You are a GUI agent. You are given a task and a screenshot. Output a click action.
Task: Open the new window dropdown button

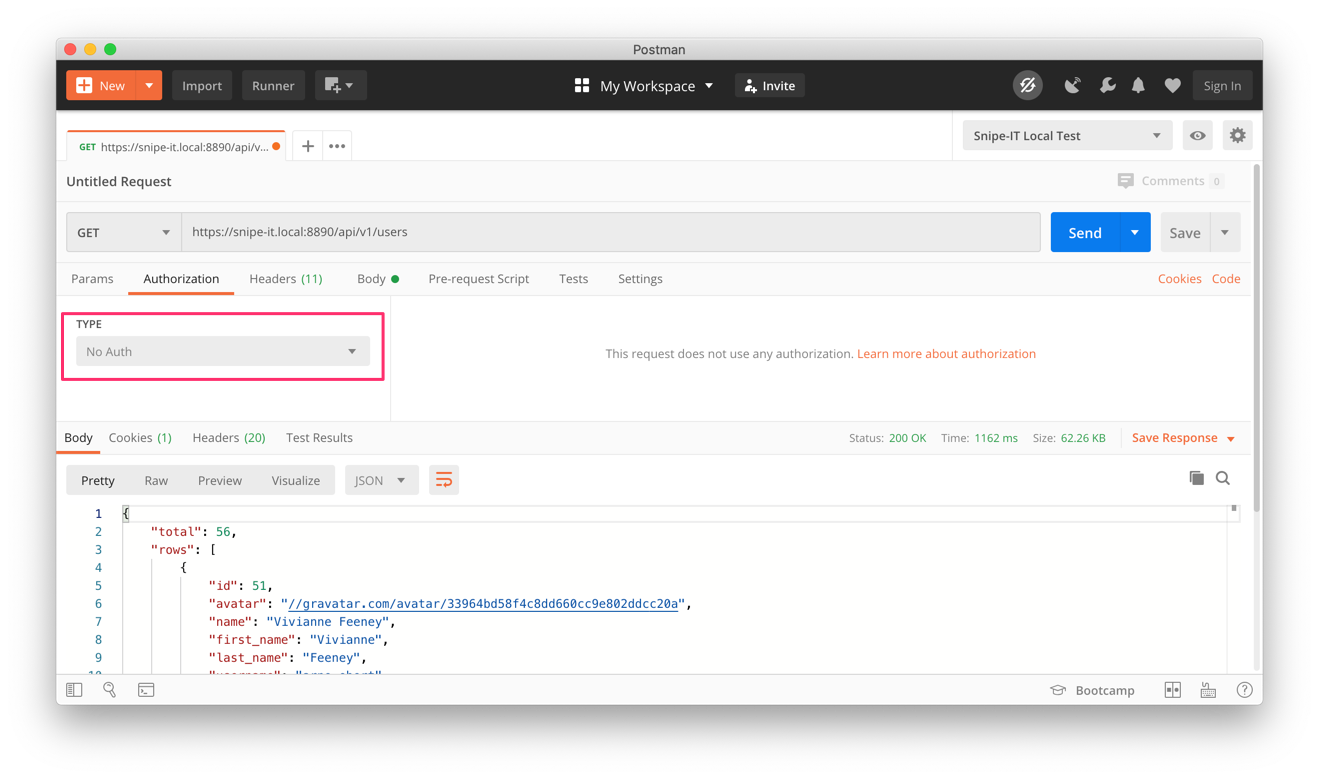(x=340, y=86)
